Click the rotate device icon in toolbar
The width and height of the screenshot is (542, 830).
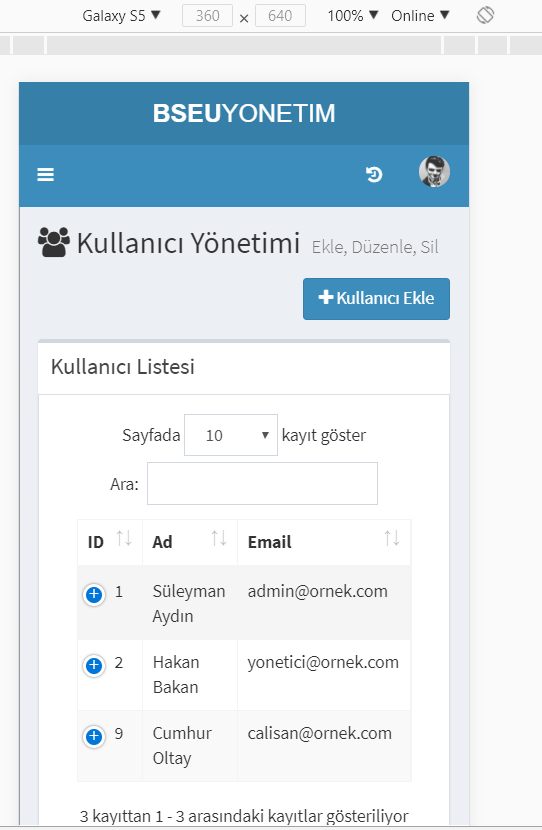point(485,15)
